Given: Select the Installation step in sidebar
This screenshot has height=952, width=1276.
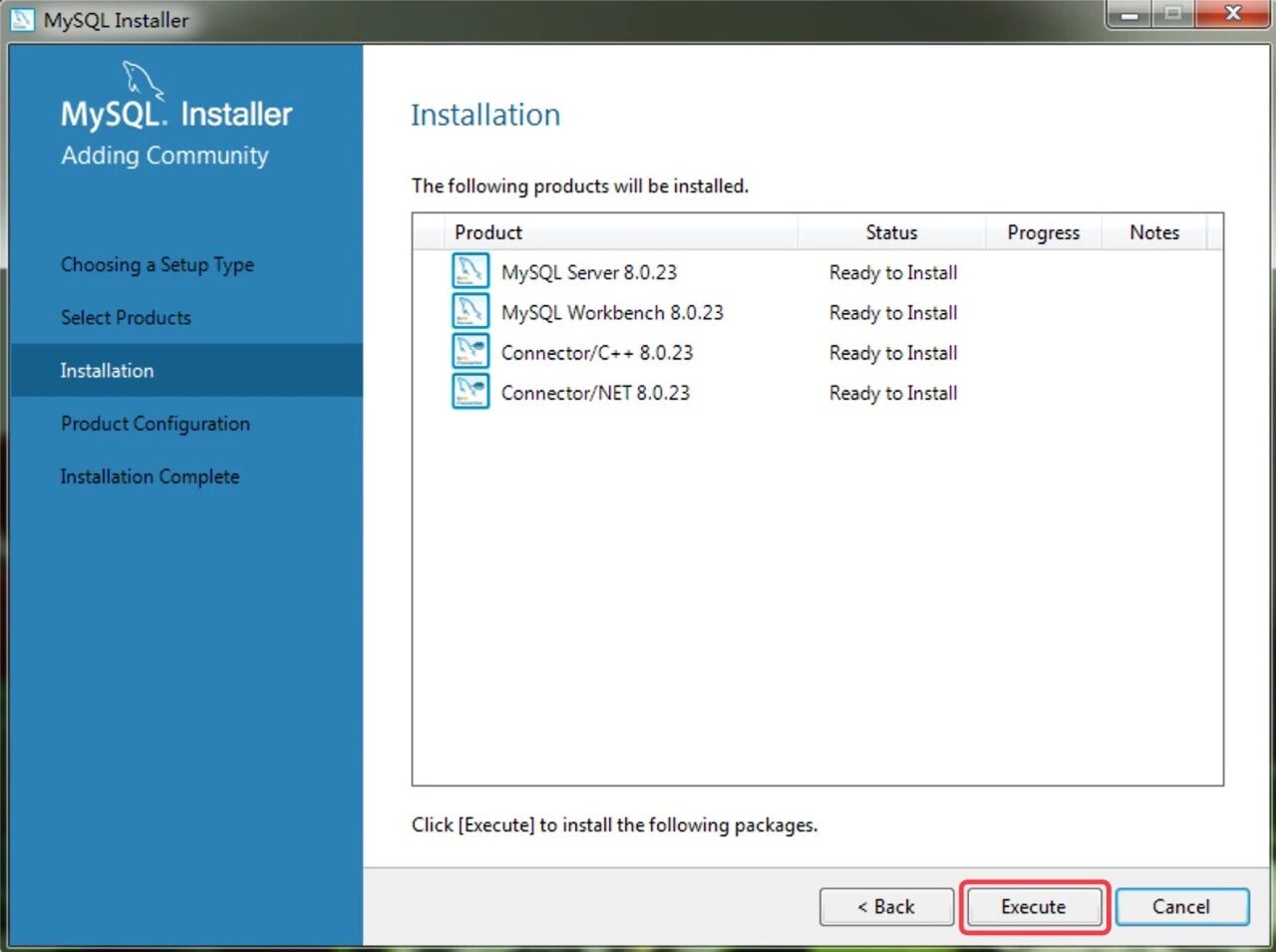Looking at the screenshot, I should coord(187,370).
